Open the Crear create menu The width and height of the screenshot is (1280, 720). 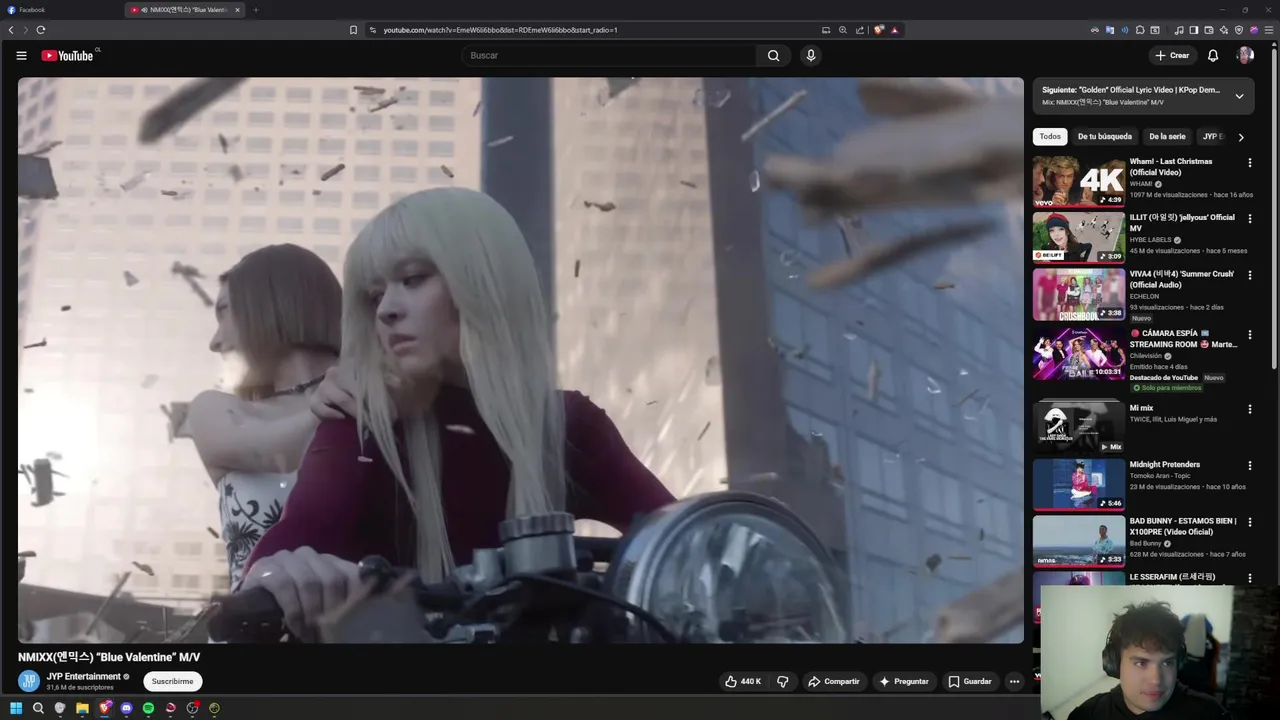[x=1171, y=56]
